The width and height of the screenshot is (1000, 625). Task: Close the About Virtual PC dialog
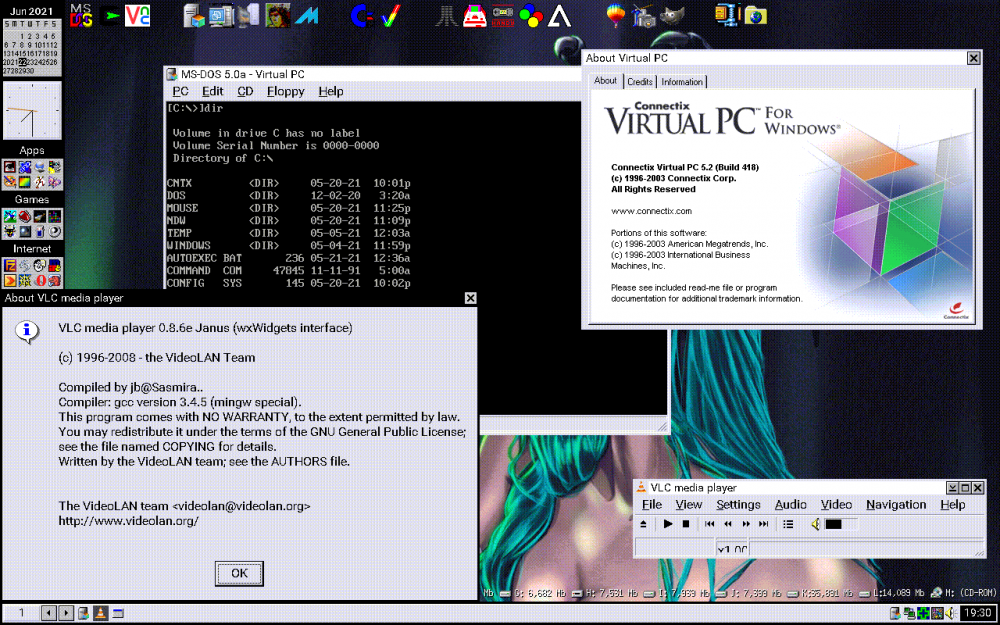(973, 58)
